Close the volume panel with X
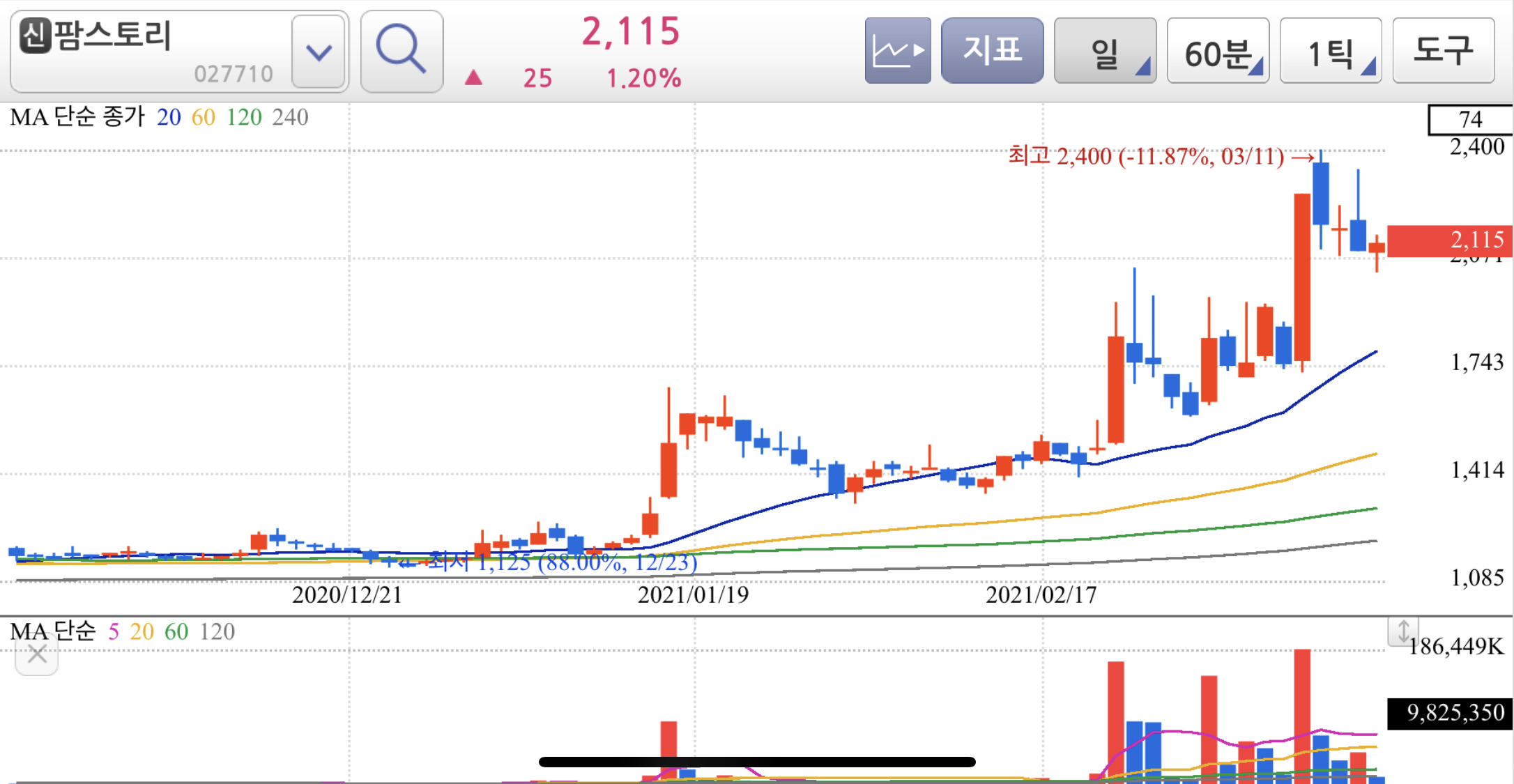The width and height of the screenshot is (1514, 784). click(x=37, y=655)
